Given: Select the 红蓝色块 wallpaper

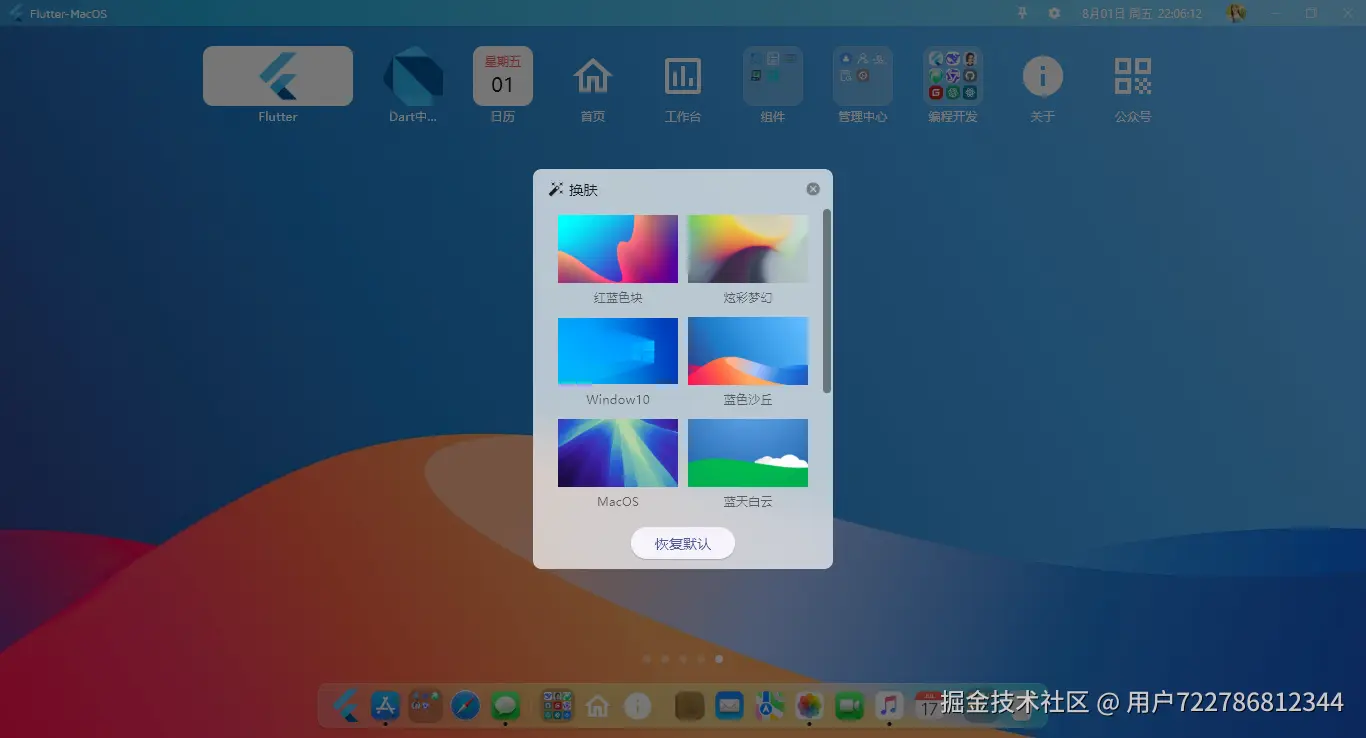Looking at the screenshot, I should coord(617,248).
